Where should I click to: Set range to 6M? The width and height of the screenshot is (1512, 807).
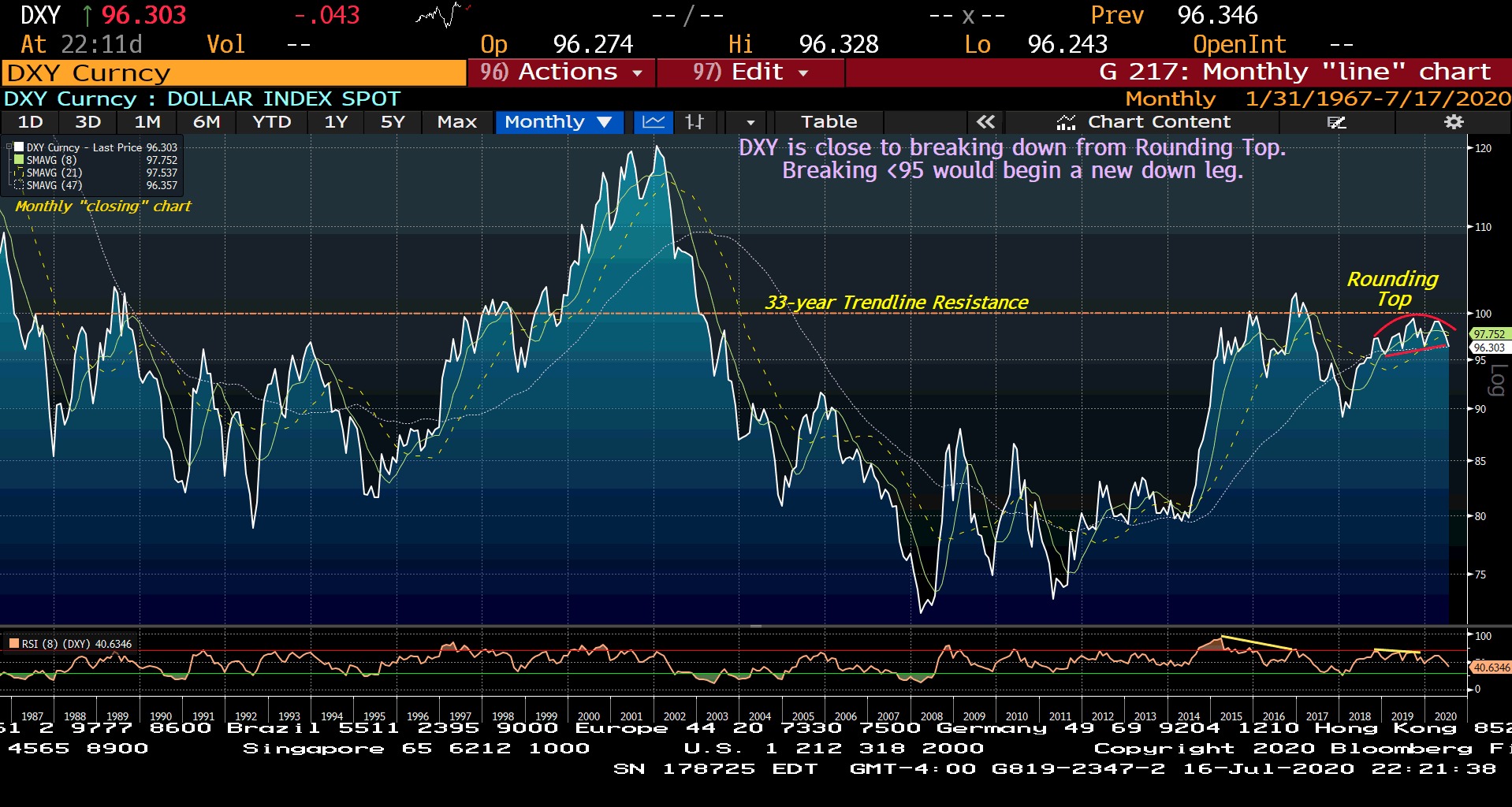pyautogui.click(x=207, y=122)
